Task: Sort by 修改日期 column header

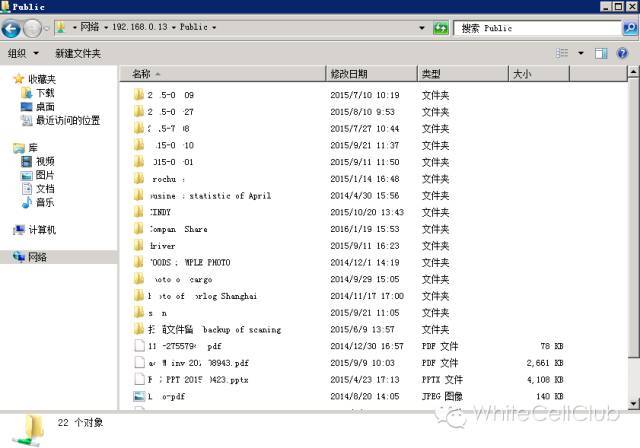Action: tap(349, 74)
